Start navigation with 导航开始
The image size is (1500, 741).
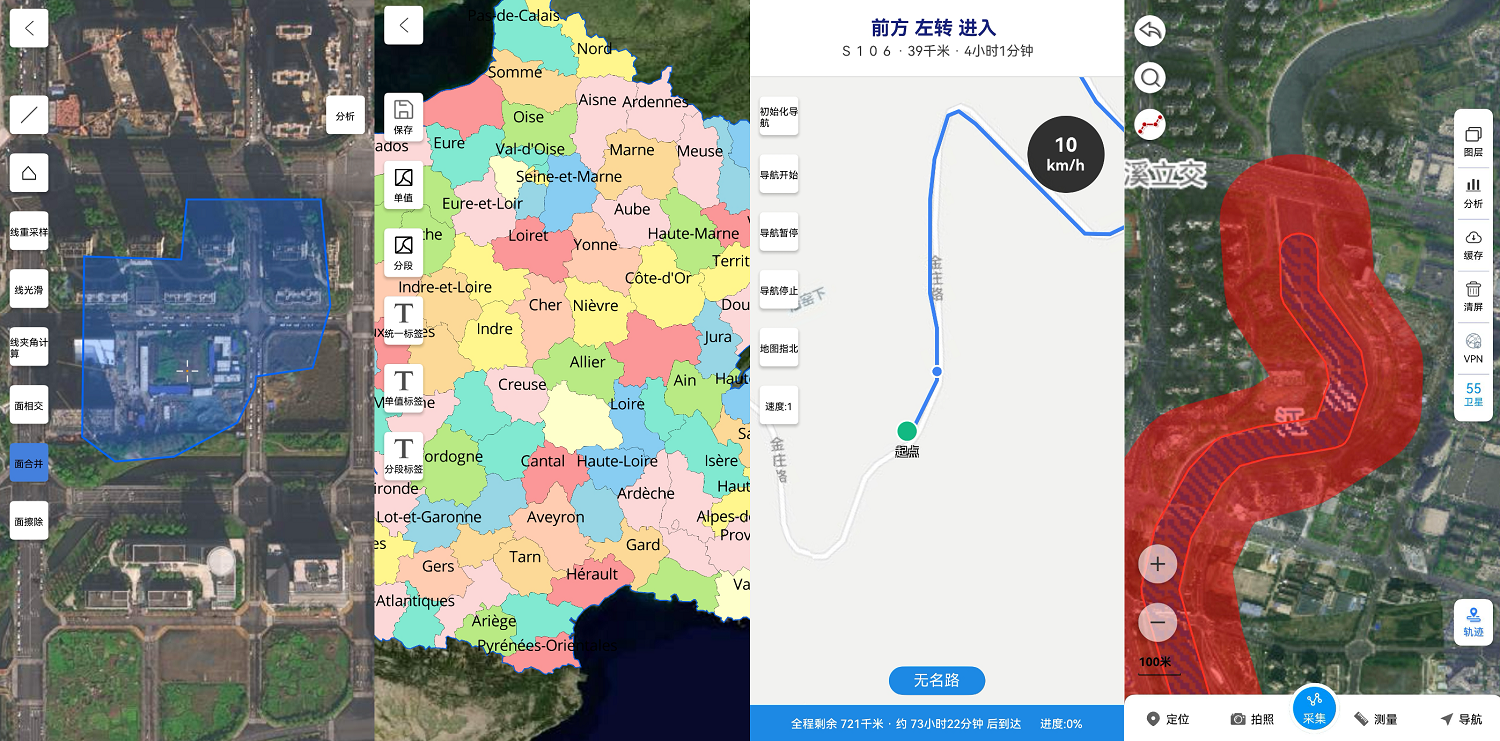(779, 174)
